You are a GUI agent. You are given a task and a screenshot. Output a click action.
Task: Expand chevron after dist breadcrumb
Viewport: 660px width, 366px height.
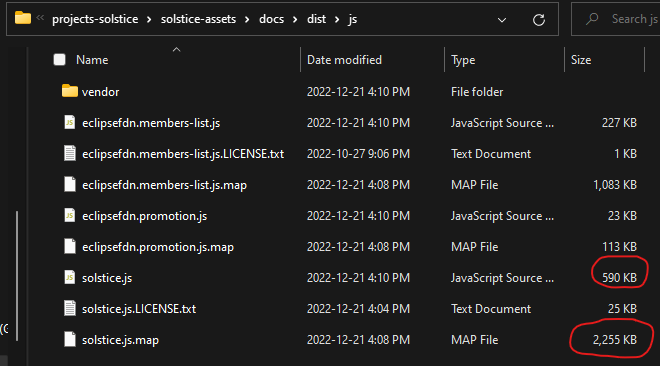337,20
